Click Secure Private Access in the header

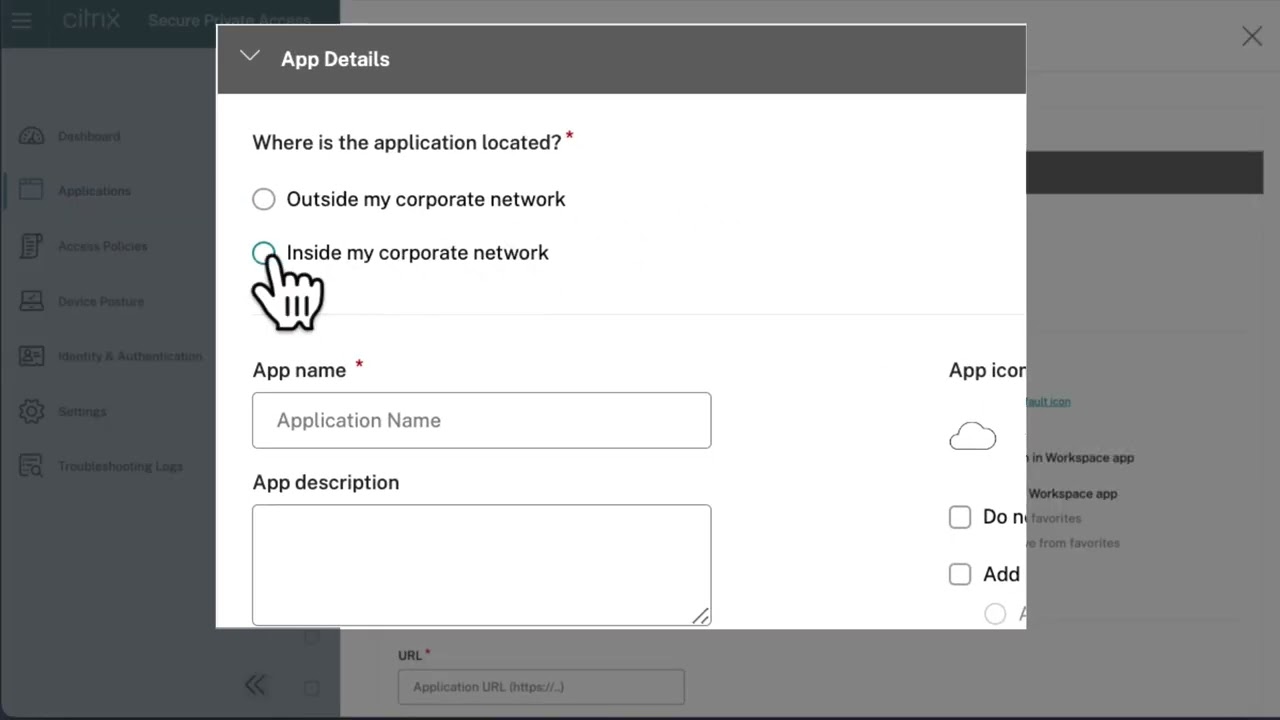229,20
